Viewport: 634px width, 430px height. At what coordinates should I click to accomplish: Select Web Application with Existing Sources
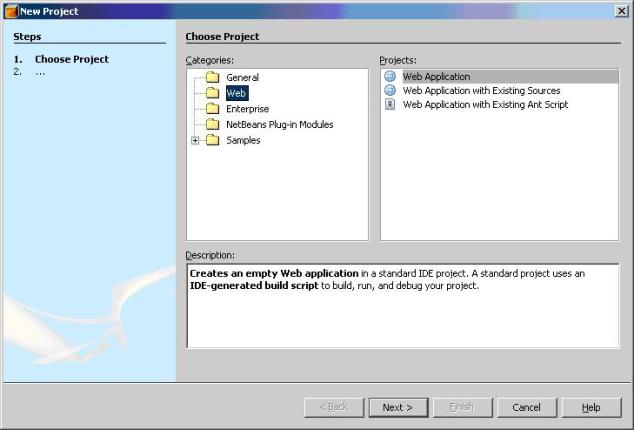coord(481,91)
